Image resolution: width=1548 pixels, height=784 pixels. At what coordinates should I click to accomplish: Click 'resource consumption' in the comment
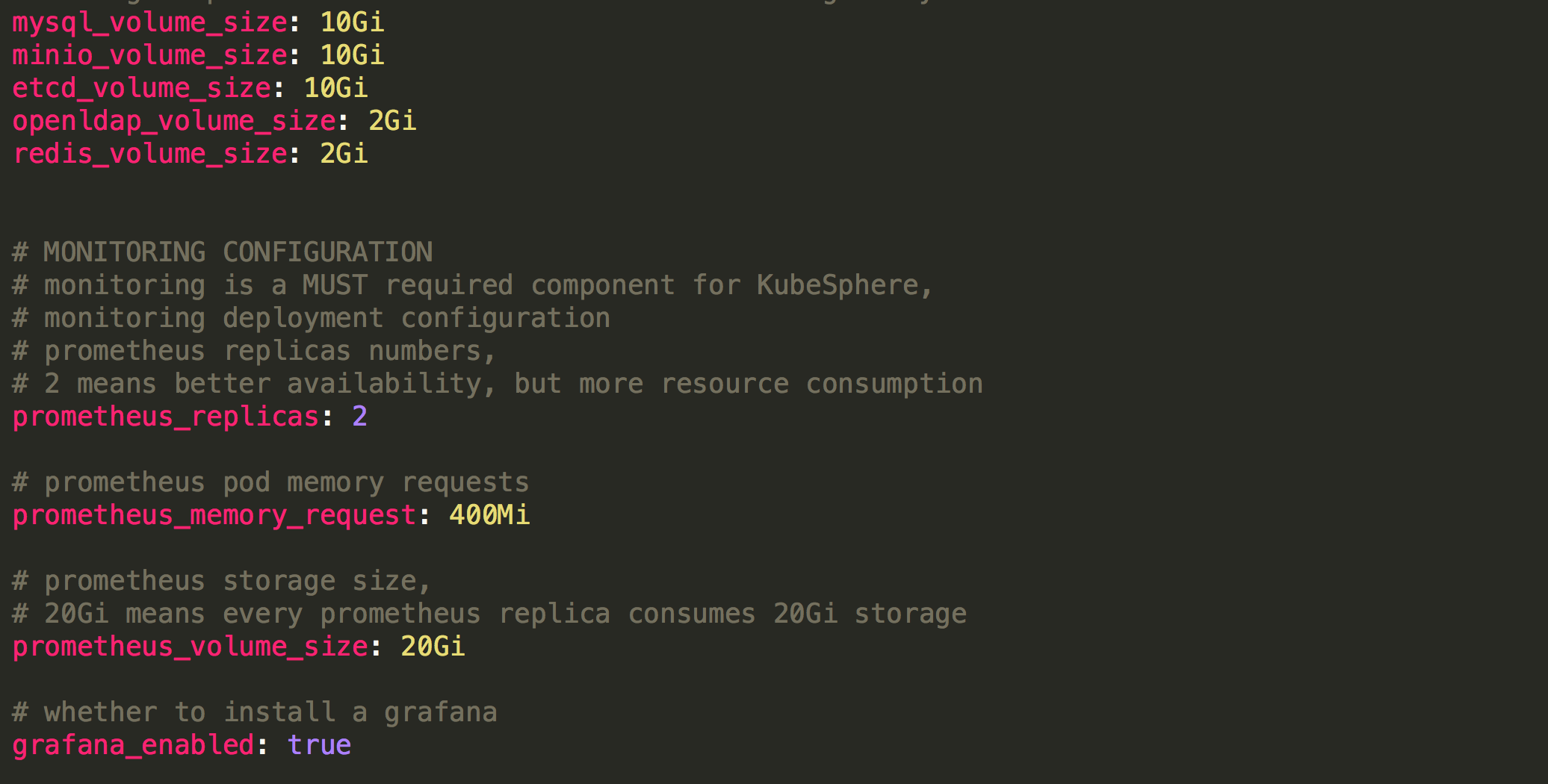click(x=822, y=384)
